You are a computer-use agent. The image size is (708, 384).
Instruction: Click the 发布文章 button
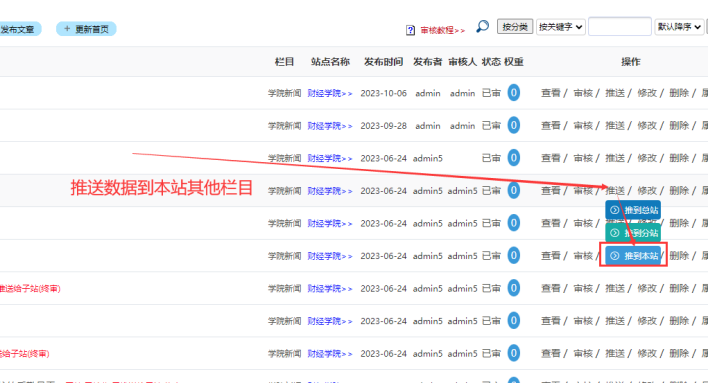(18, 29)
